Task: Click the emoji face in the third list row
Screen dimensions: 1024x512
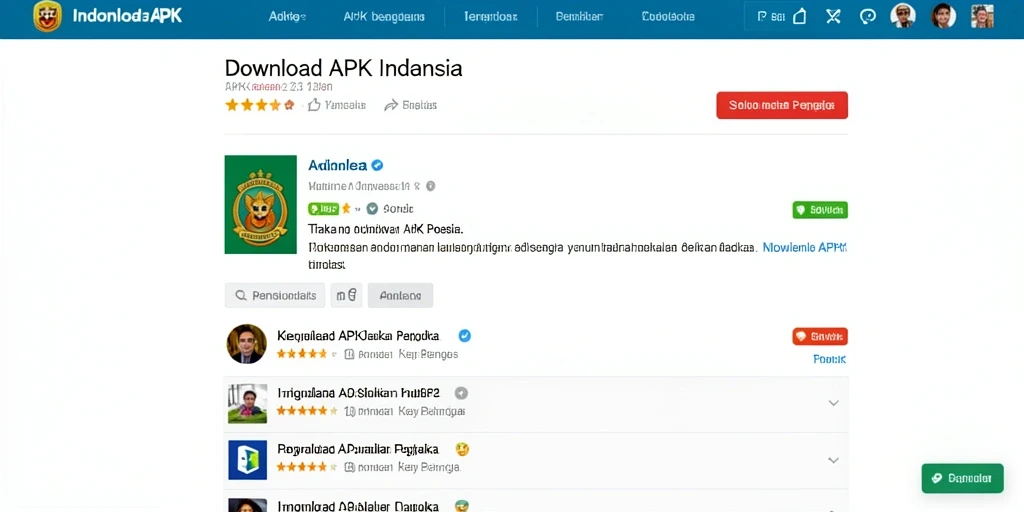Action: tap(462, 449)
